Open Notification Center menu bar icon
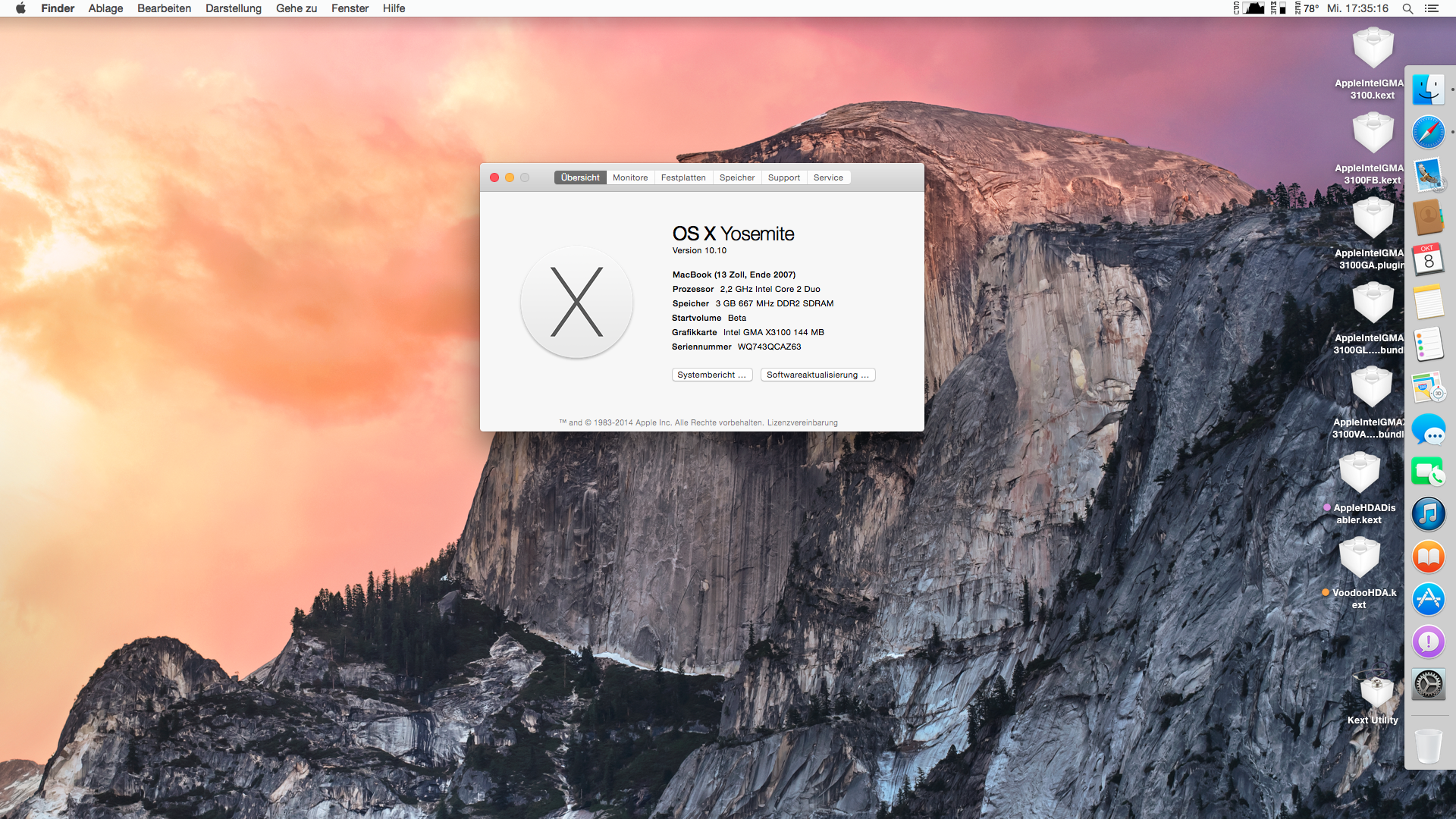 (x=1432, y=8)
